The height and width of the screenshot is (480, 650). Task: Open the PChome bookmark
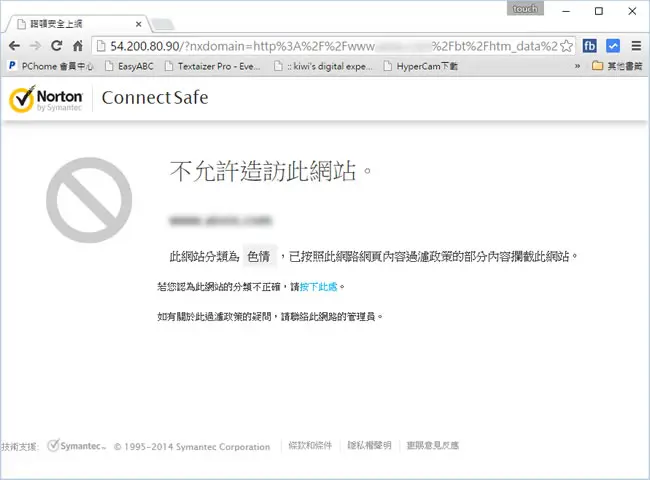point(51,66)
